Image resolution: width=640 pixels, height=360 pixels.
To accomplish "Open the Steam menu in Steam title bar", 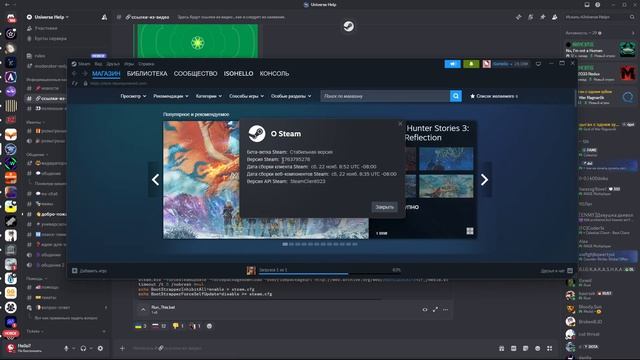I will pos(84,64).
